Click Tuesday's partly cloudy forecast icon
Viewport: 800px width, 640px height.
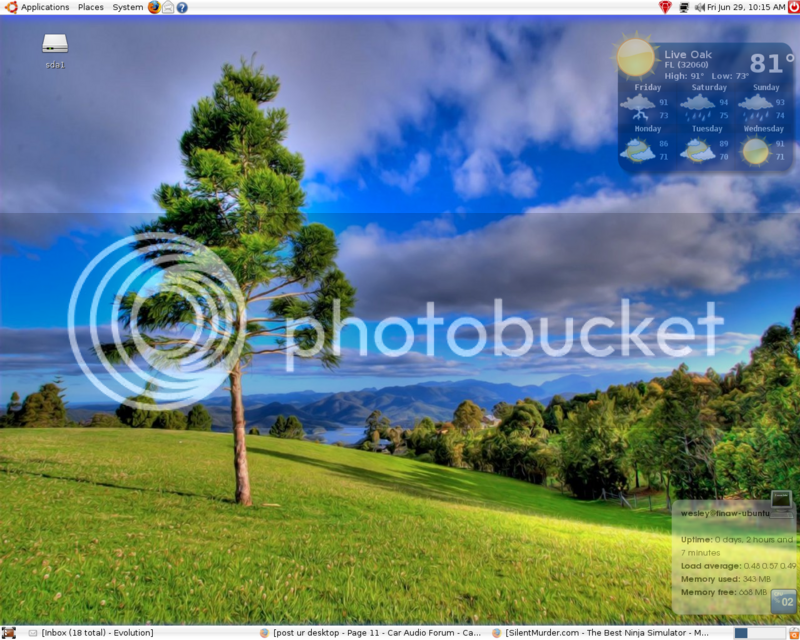(x=697, y=151)
